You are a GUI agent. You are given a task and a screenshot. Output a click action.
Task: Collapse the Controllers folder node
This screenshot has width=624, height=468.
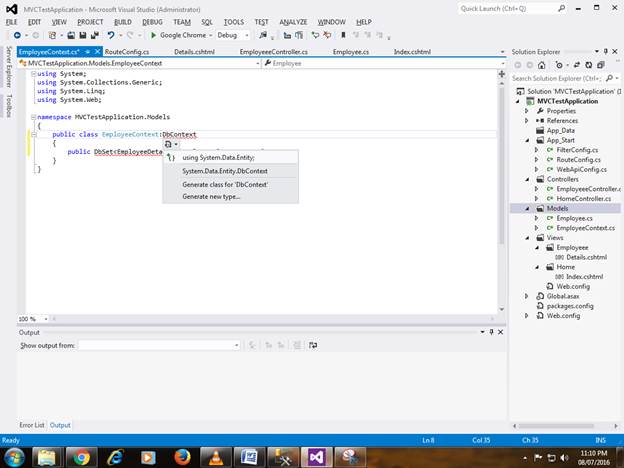(x=528, y=179)
